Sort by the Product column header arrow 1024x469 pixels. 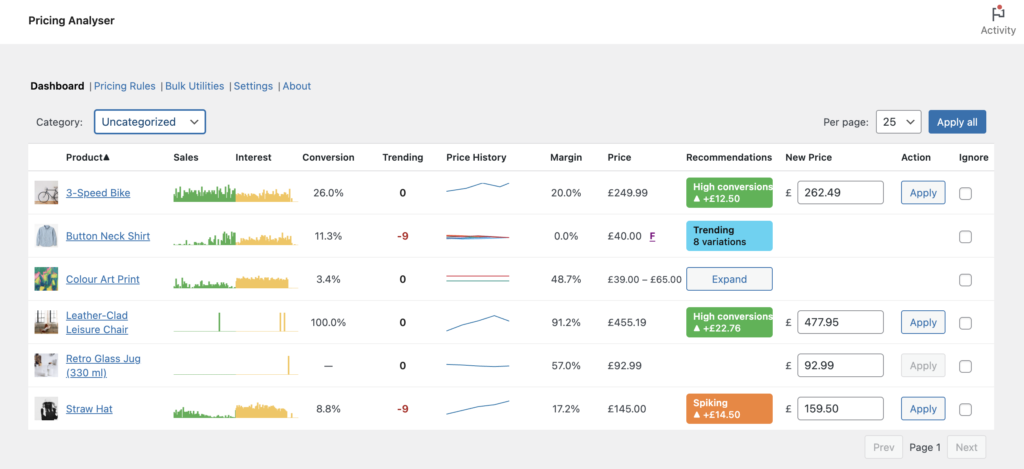click(106, 157)
